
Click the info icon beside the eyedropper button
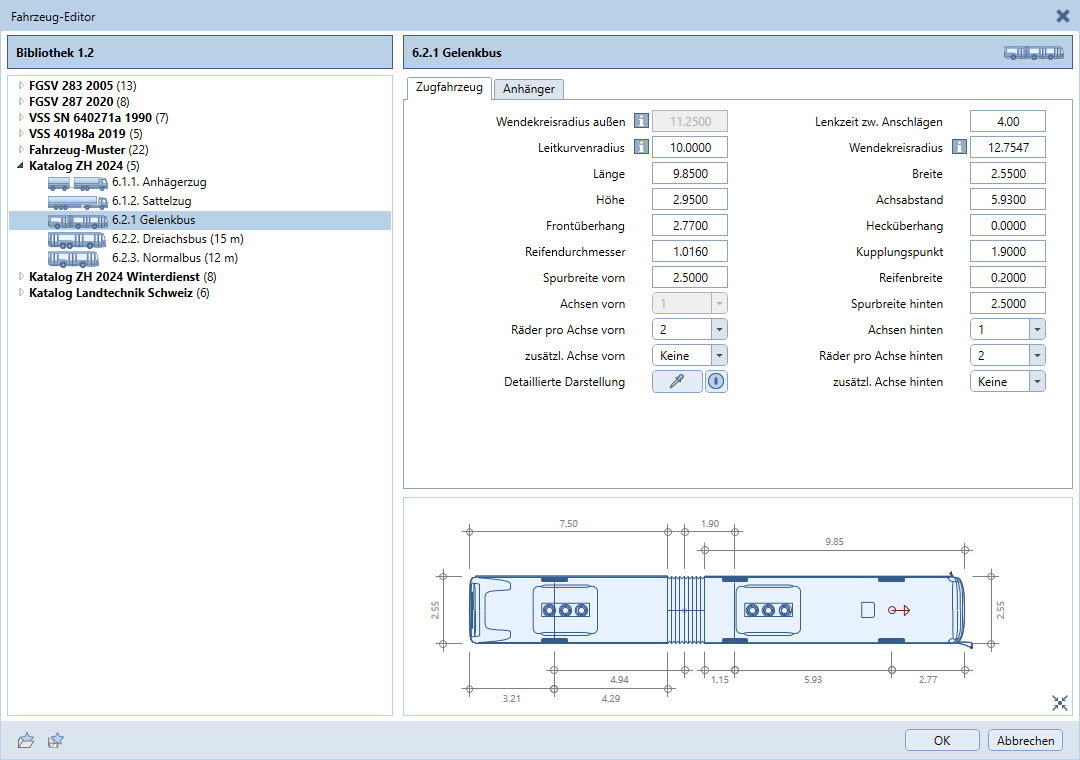716,381
